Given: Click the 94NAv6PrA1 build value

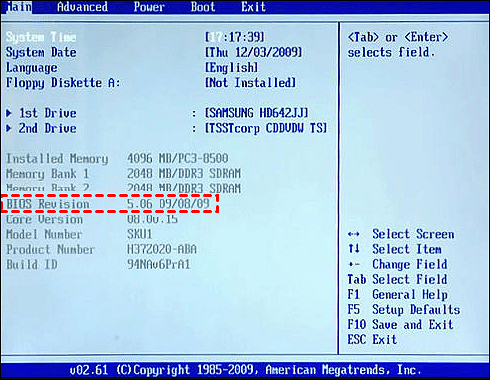Looking at the screenshot, I should tap(159, 265).
